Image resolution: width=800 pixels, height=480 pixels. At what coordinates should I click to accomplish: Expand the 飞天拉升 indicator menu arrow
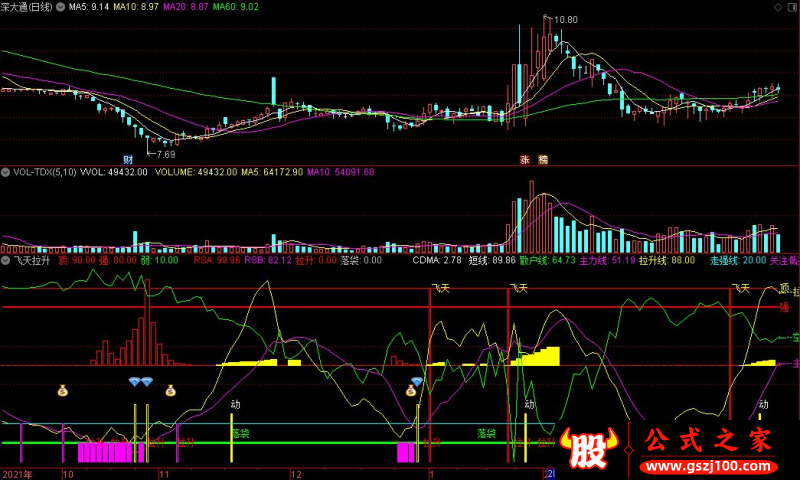[x=6, y=260]
